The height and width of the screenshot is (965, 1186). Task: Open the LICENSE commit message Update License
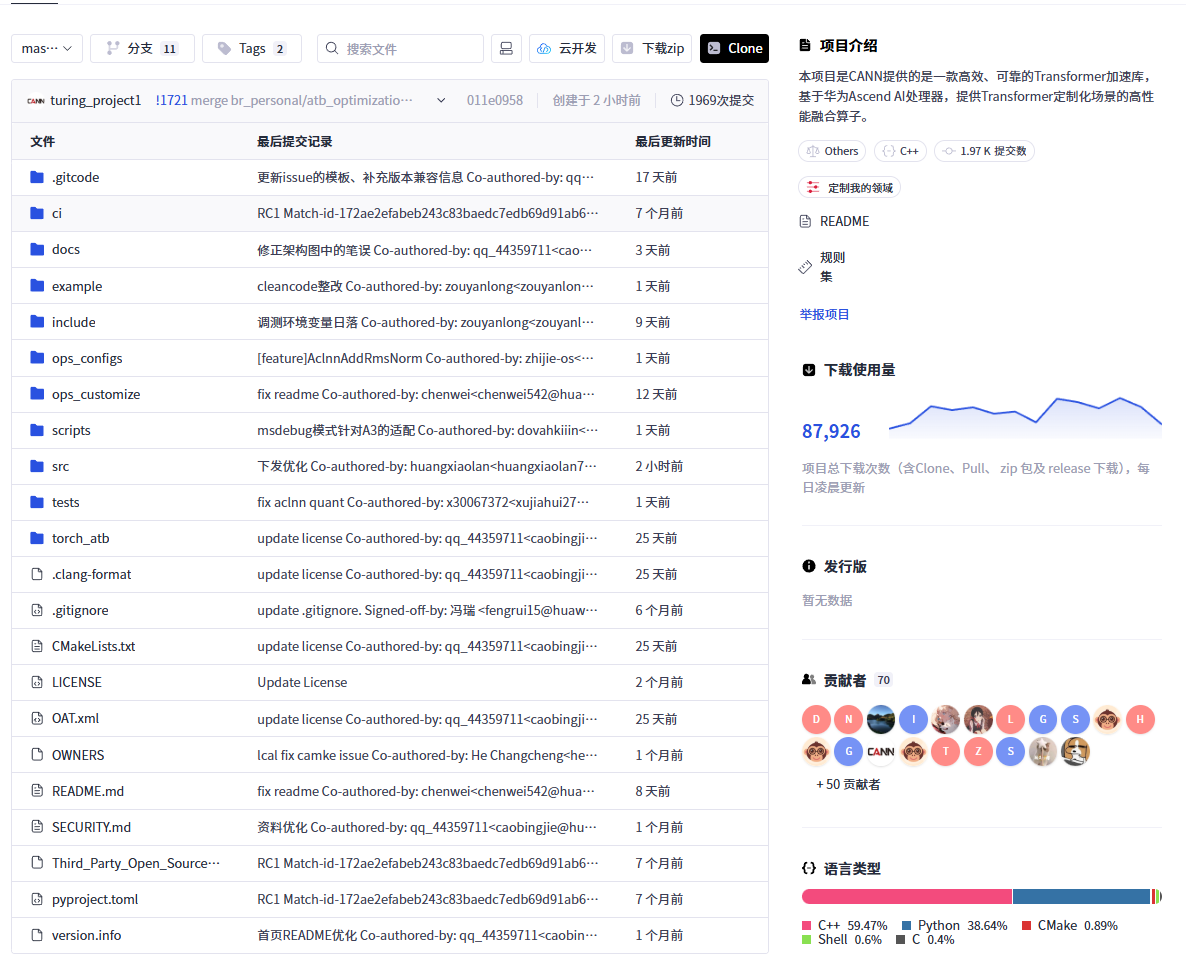[302, 682]
